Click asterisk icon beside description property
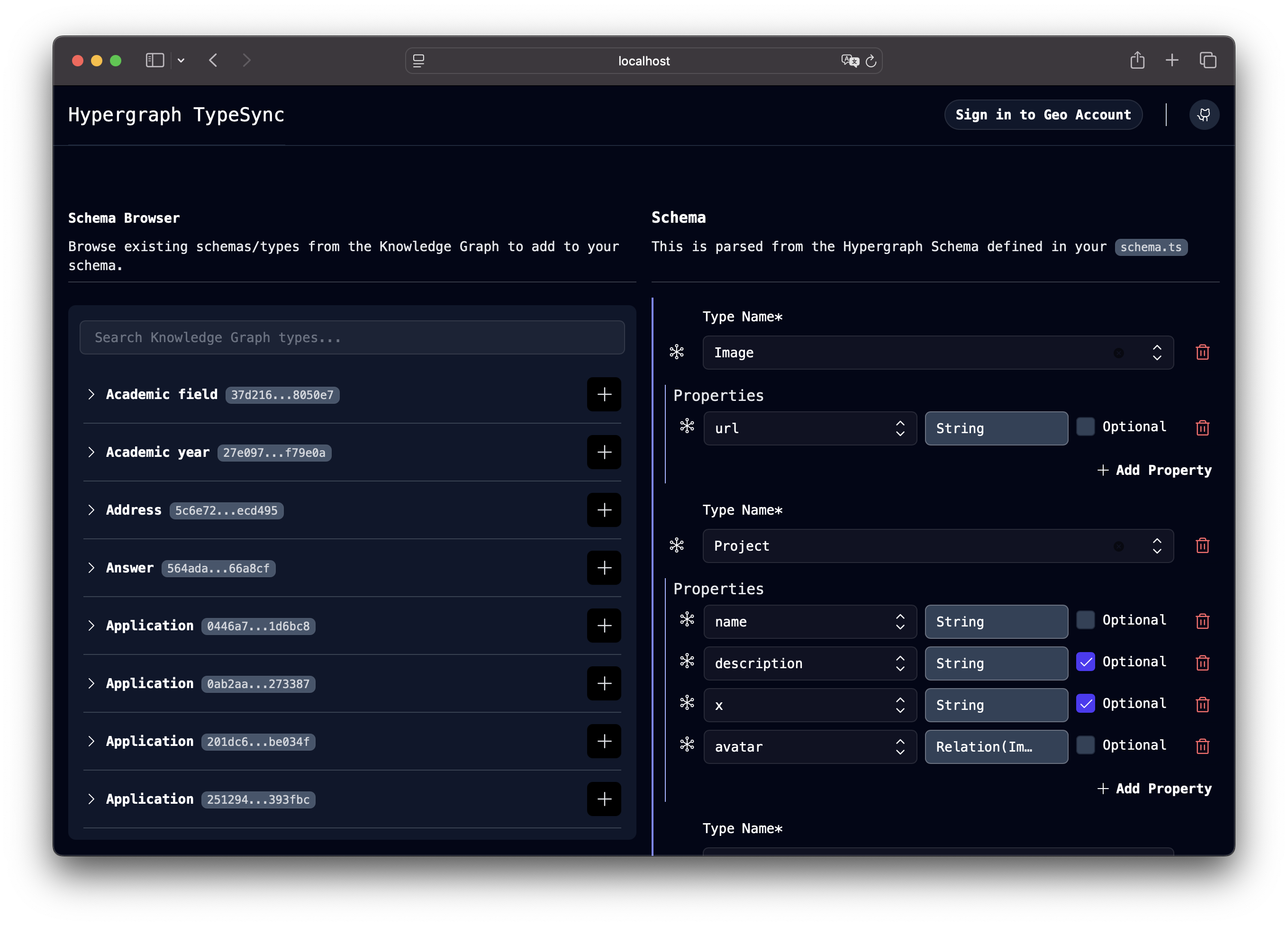The image size is (1288, 926). 687,661
